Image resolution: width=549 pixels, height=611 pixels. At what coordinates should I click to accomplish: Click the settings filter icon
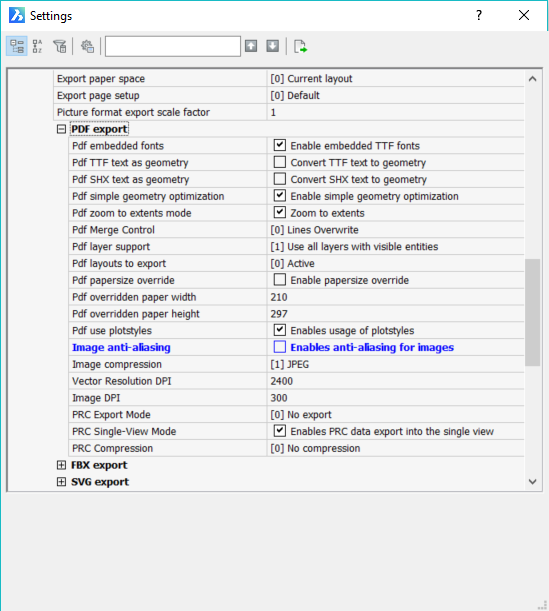point(60,46)
